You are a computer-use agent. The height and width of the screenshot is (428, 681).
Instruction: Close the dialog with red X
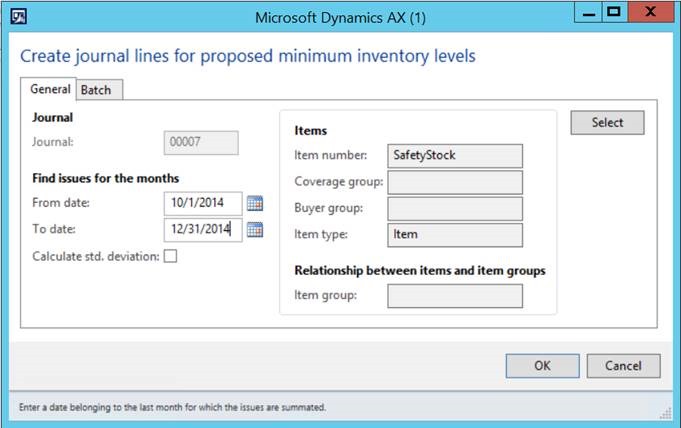650,12
